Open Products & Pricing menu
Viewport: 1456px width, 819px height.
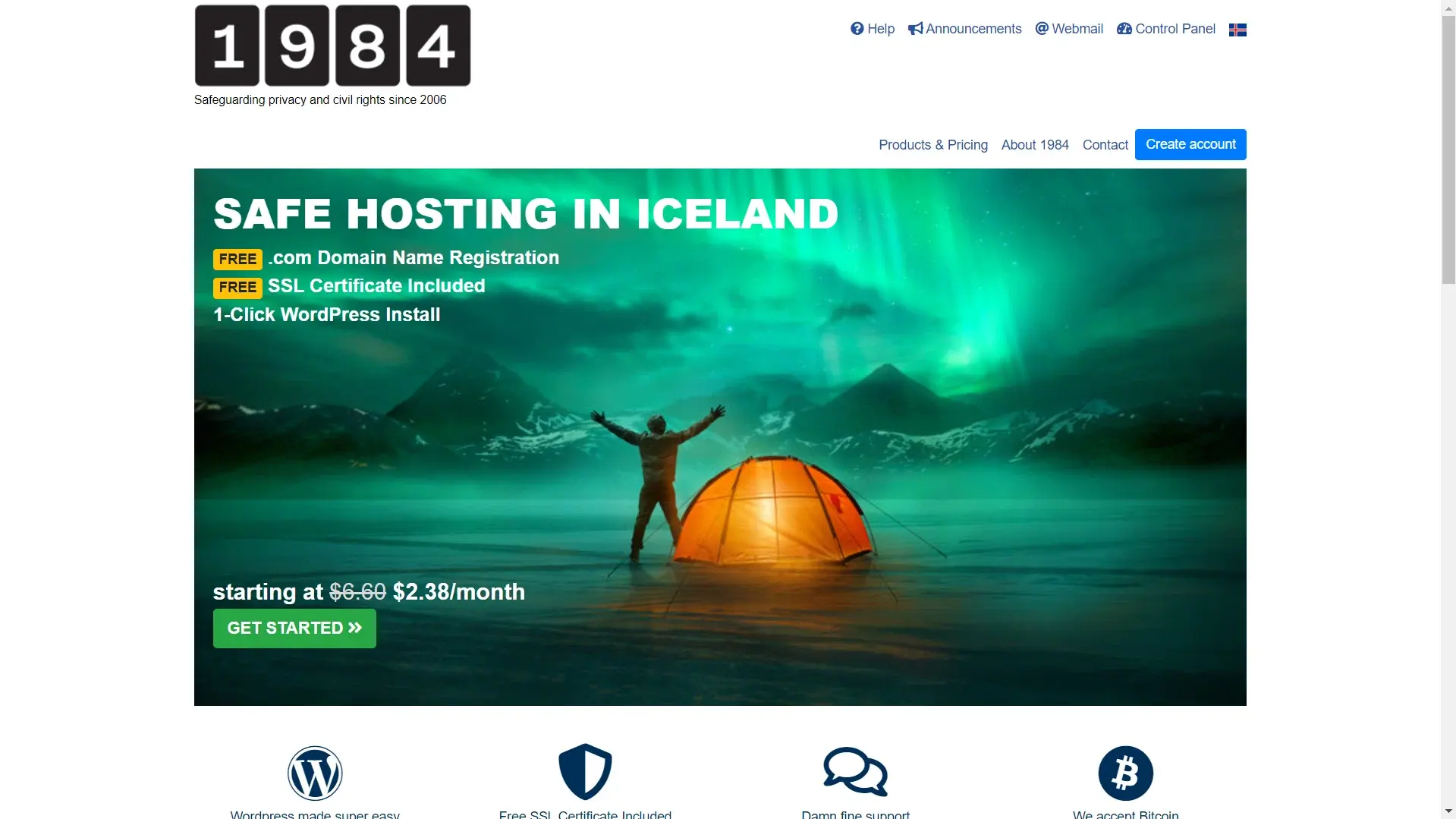tap(933, 145)
